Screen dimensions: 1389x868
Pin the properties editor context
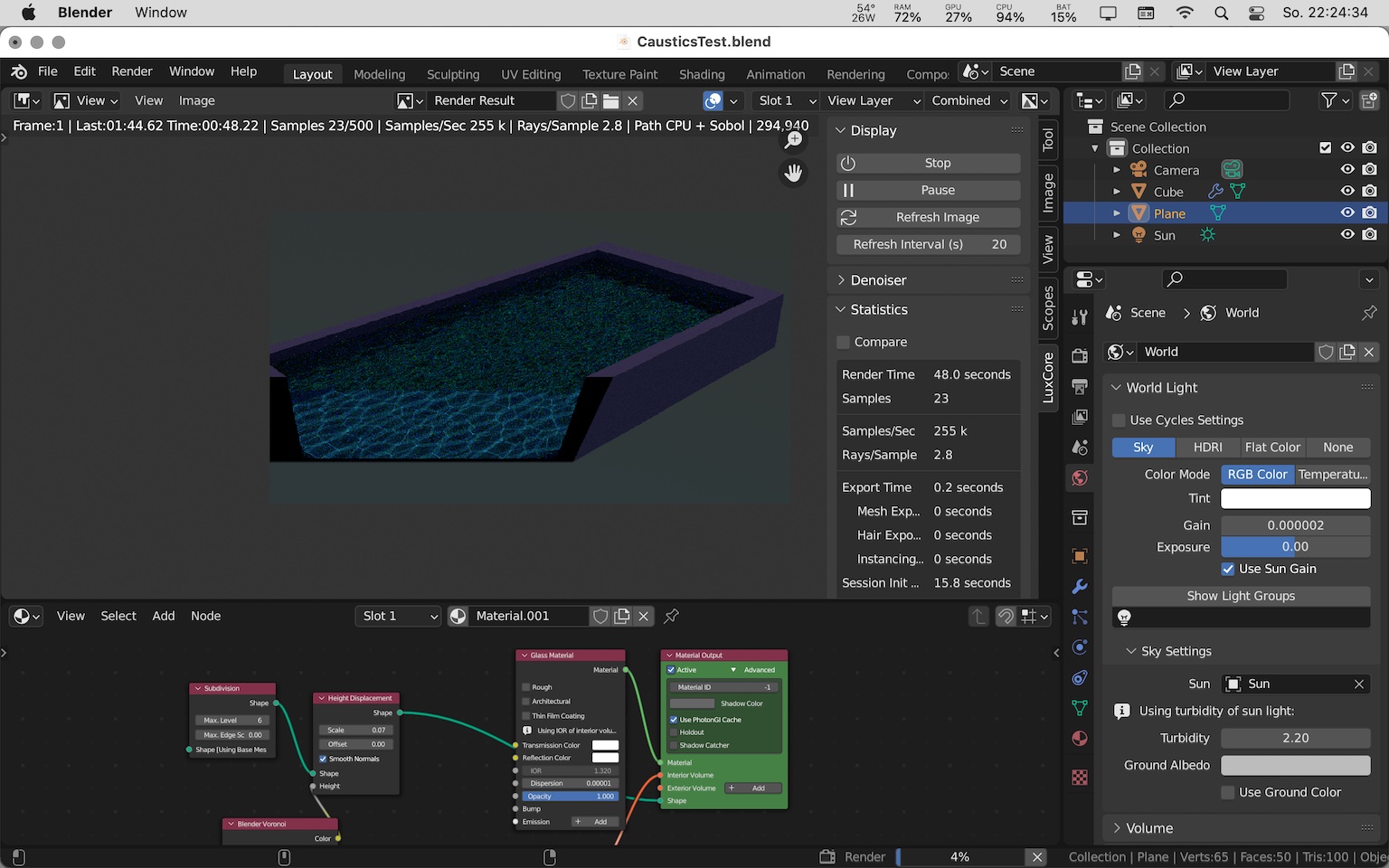1369,313
